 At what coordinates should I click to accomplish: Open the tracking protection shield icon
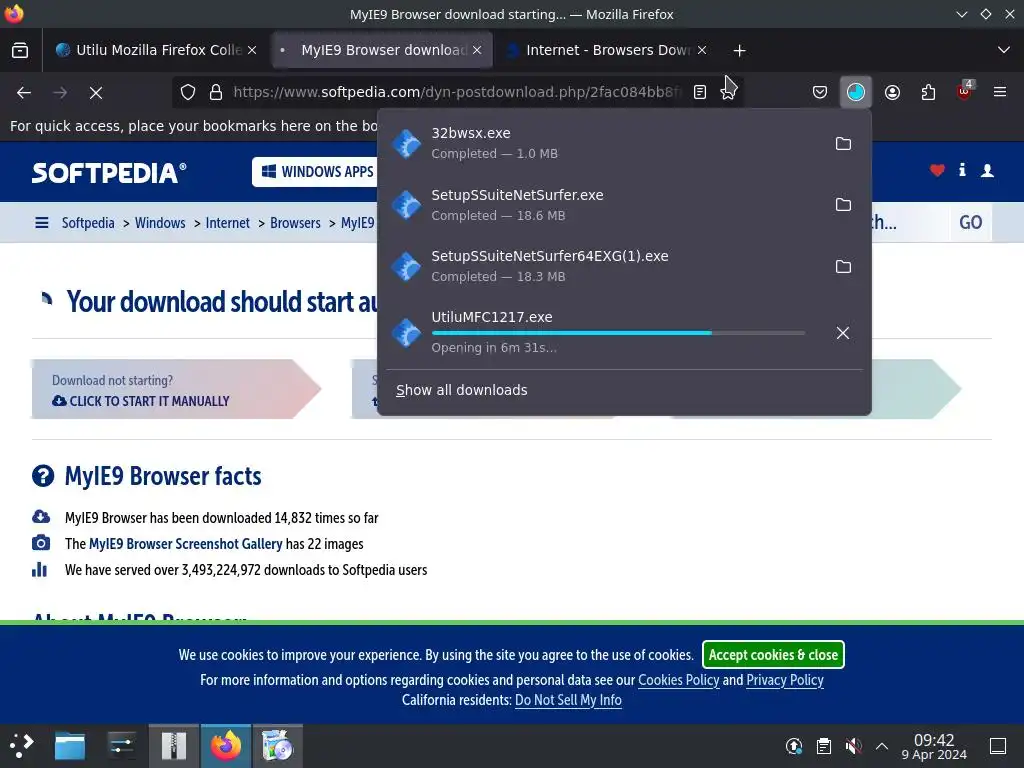[188, 93]
